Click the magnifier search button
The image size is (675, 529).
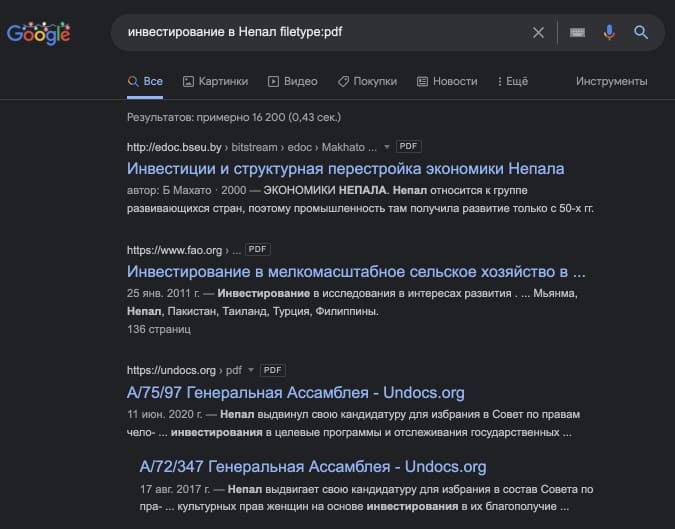pos(641,32)
